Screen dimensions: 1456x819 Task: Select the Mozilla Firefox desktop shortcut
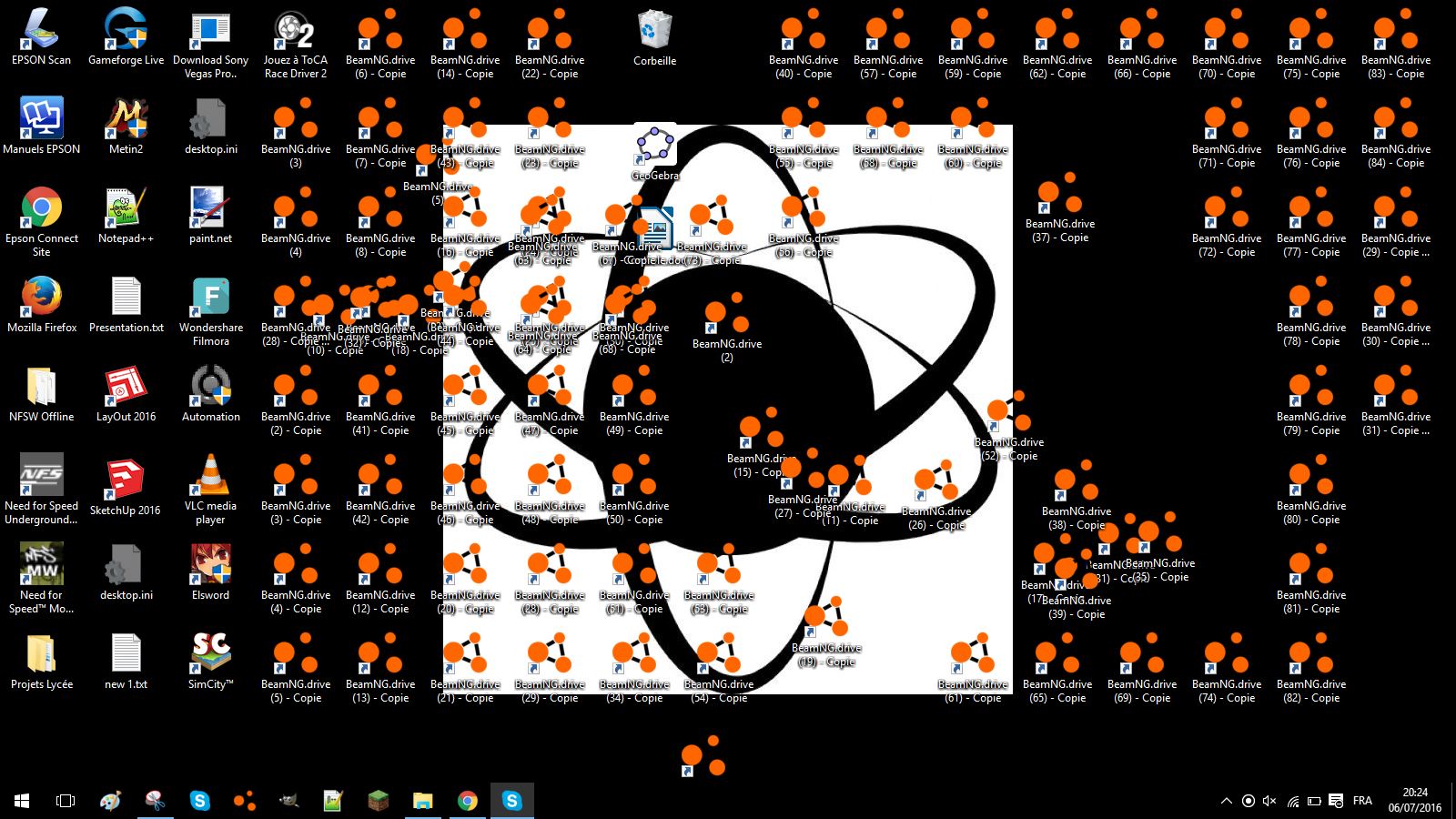41,306
